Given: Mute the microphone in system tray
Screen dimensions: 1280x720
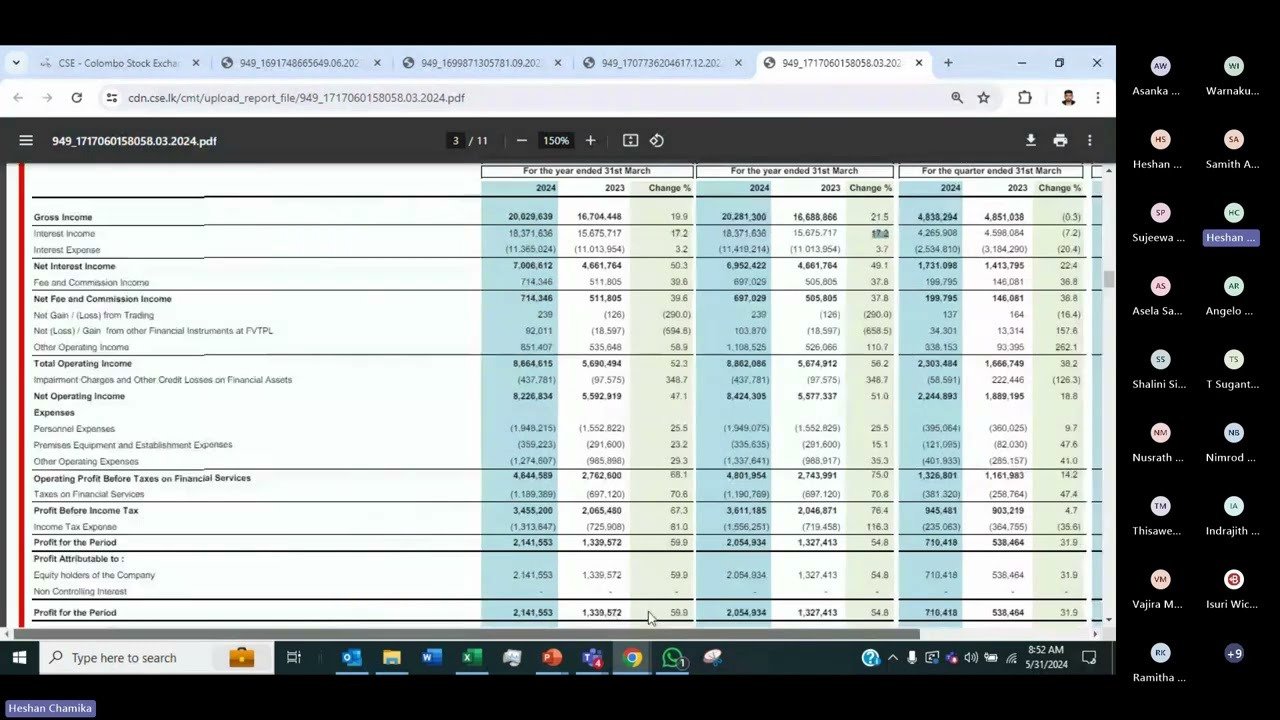Looking at the screenshot, I should coord(911,657).
